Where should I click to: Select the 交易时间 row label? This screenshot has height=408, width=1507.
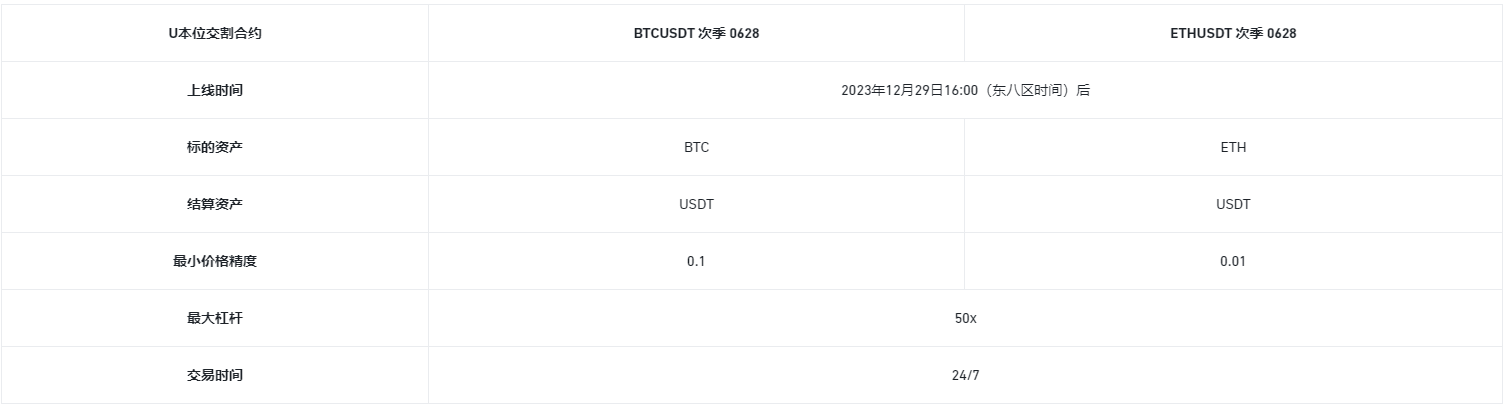click(215, 375)
